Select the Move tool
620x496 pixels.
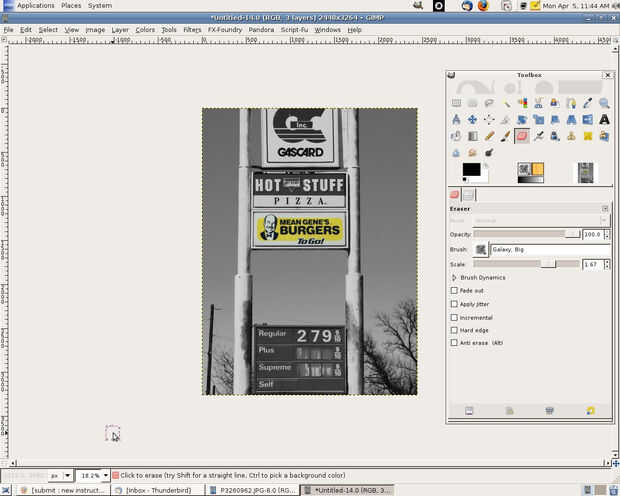coord(472,119)
